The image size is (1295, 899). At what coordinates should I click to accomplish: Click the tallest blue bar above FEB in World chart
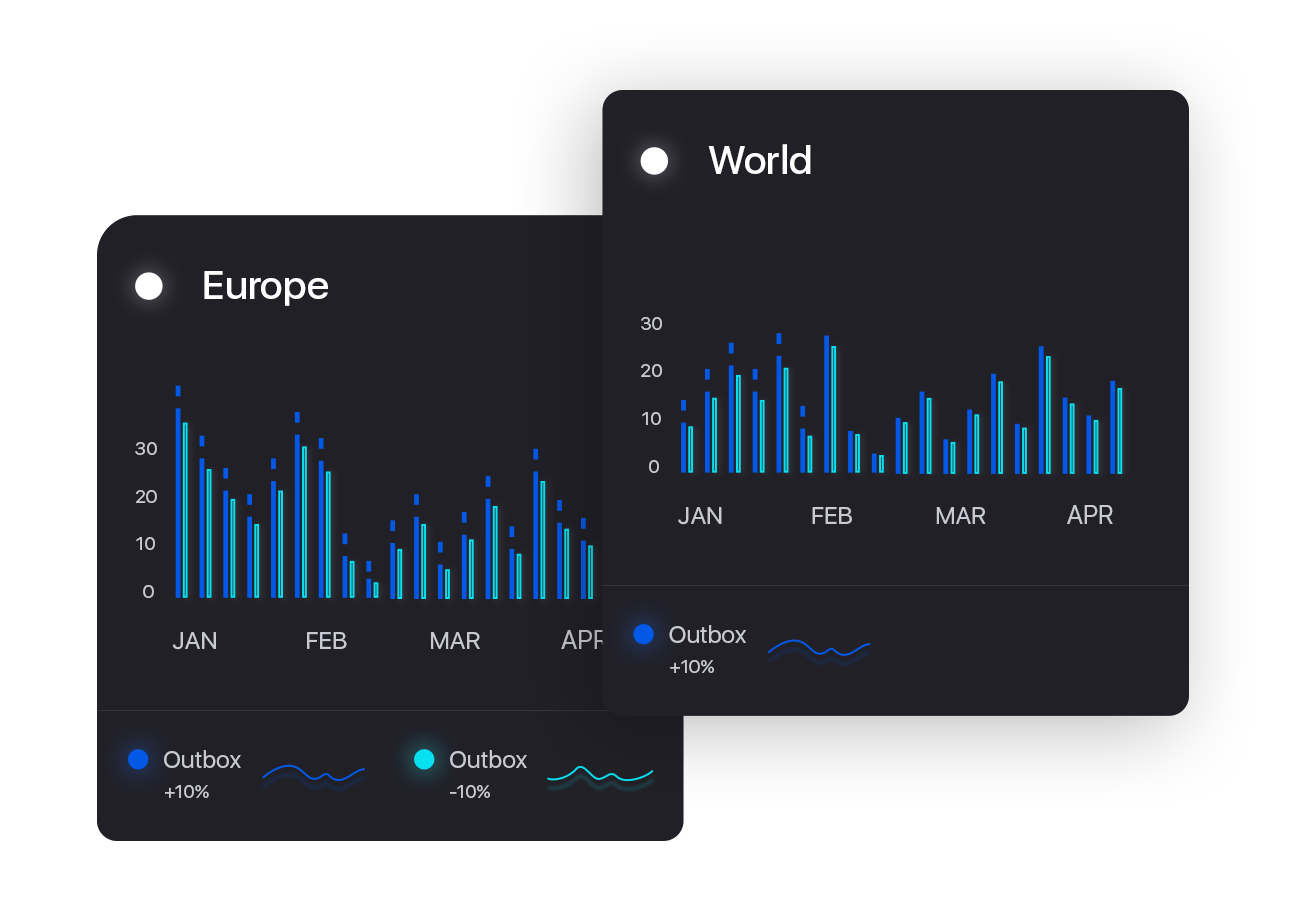(x=826, y=404)
